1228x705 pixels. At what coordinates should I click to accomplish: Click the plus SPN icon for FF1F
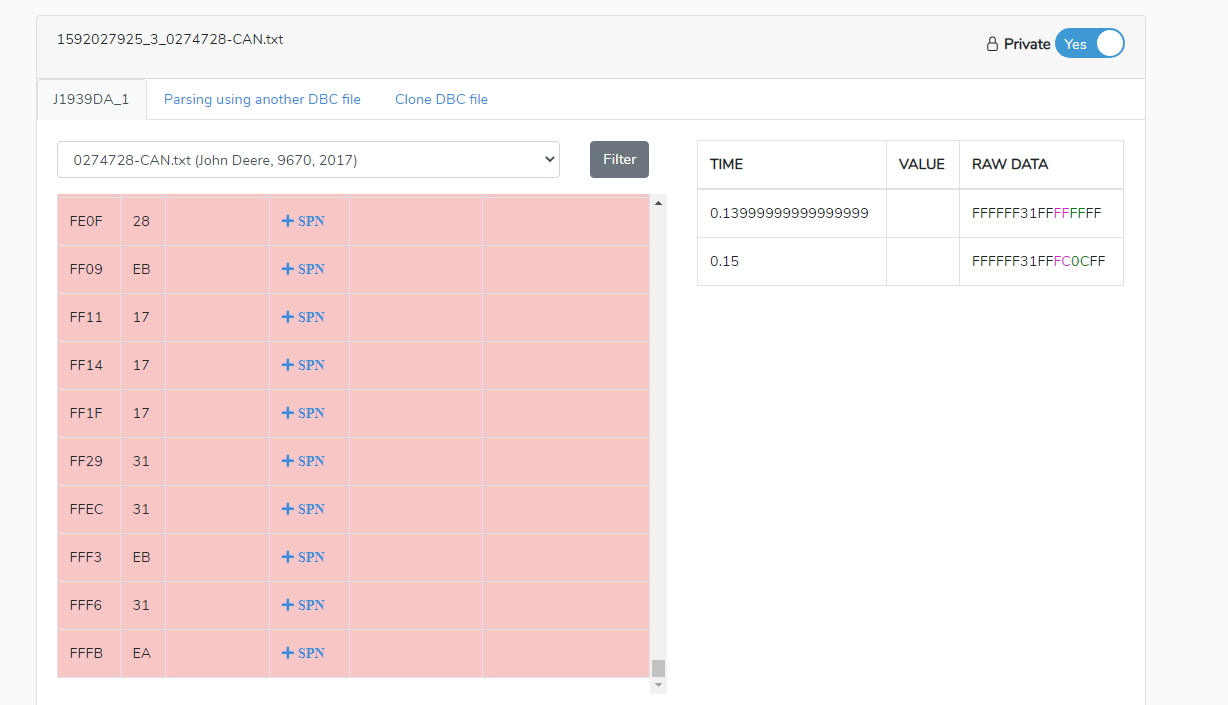coord(303,413)
